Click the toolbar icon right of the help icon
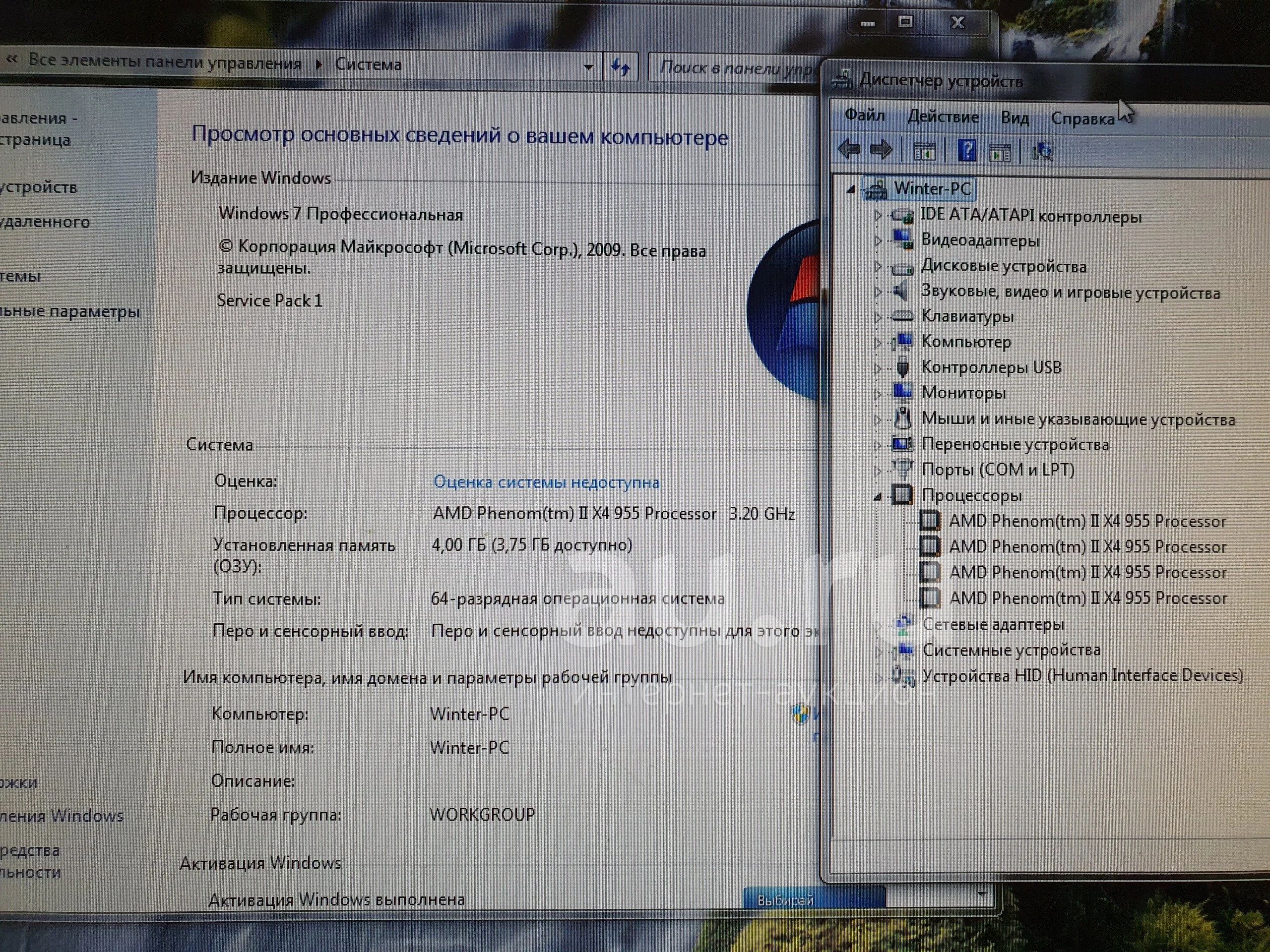The width and height of the screenshot is (1270, 952). (1000, 153)
